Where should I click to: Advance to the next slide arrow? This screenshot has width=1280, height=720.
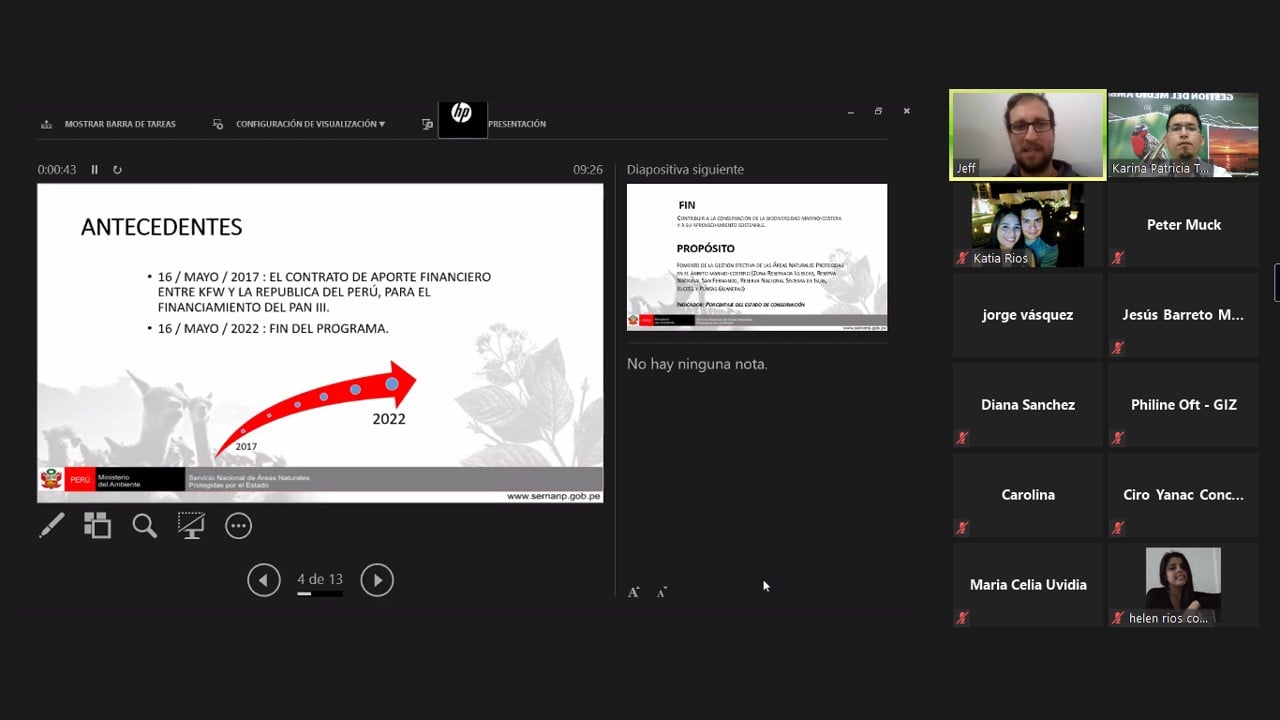(x=377, y=580)
